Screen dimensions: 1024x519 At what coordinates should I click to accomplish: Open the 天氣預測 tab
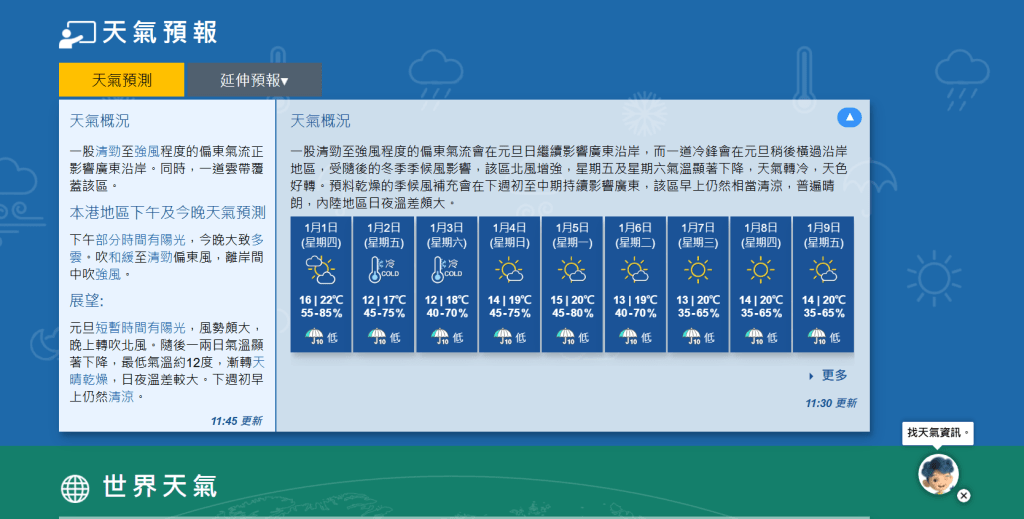121,80
